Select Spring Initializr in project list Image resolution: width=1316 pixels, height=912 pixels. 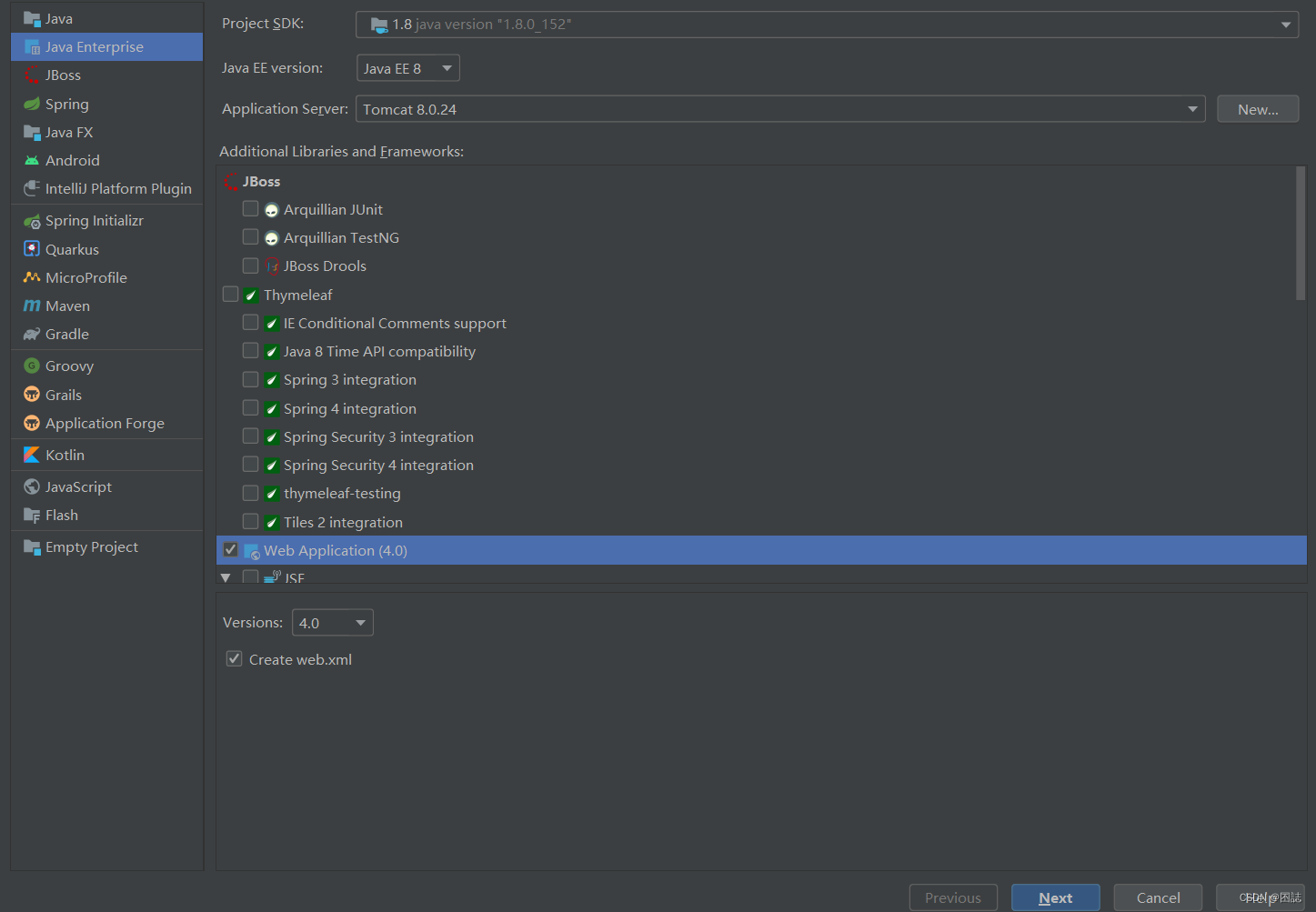coord(106,221)
